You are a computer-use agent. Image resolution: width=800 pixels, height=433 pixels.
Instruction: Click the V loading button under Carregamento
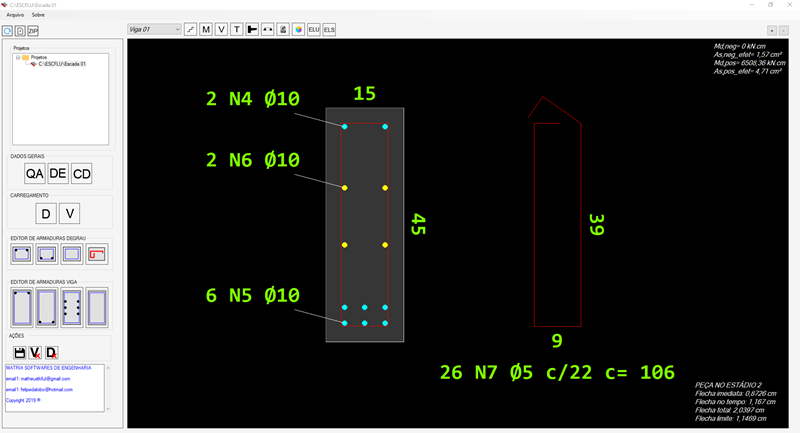[x=69, y=214]
